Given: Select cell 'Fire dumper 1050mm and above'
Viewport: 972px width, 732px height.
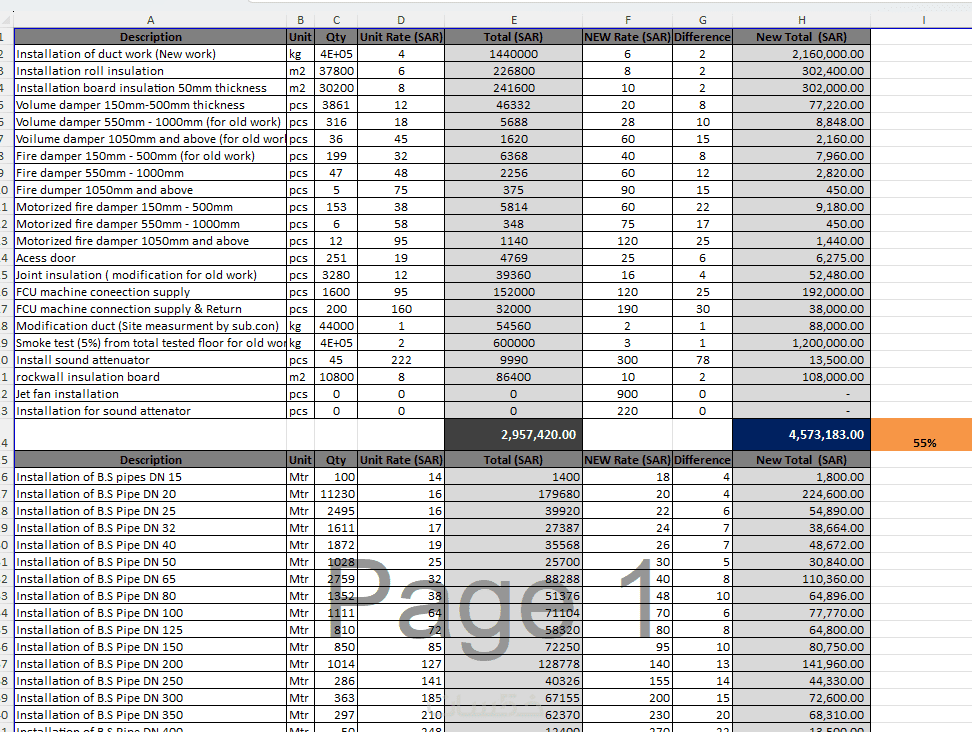Looking at the screenshot, I should tap(151, 190).
